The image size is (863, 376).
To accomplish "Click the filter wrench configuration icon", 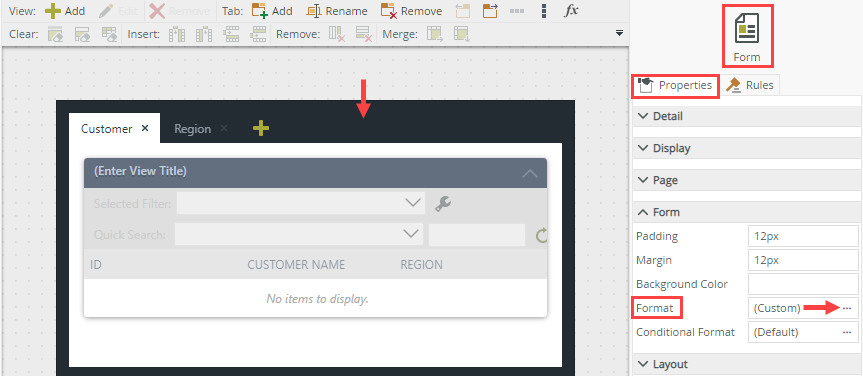I will pos(443,204).
